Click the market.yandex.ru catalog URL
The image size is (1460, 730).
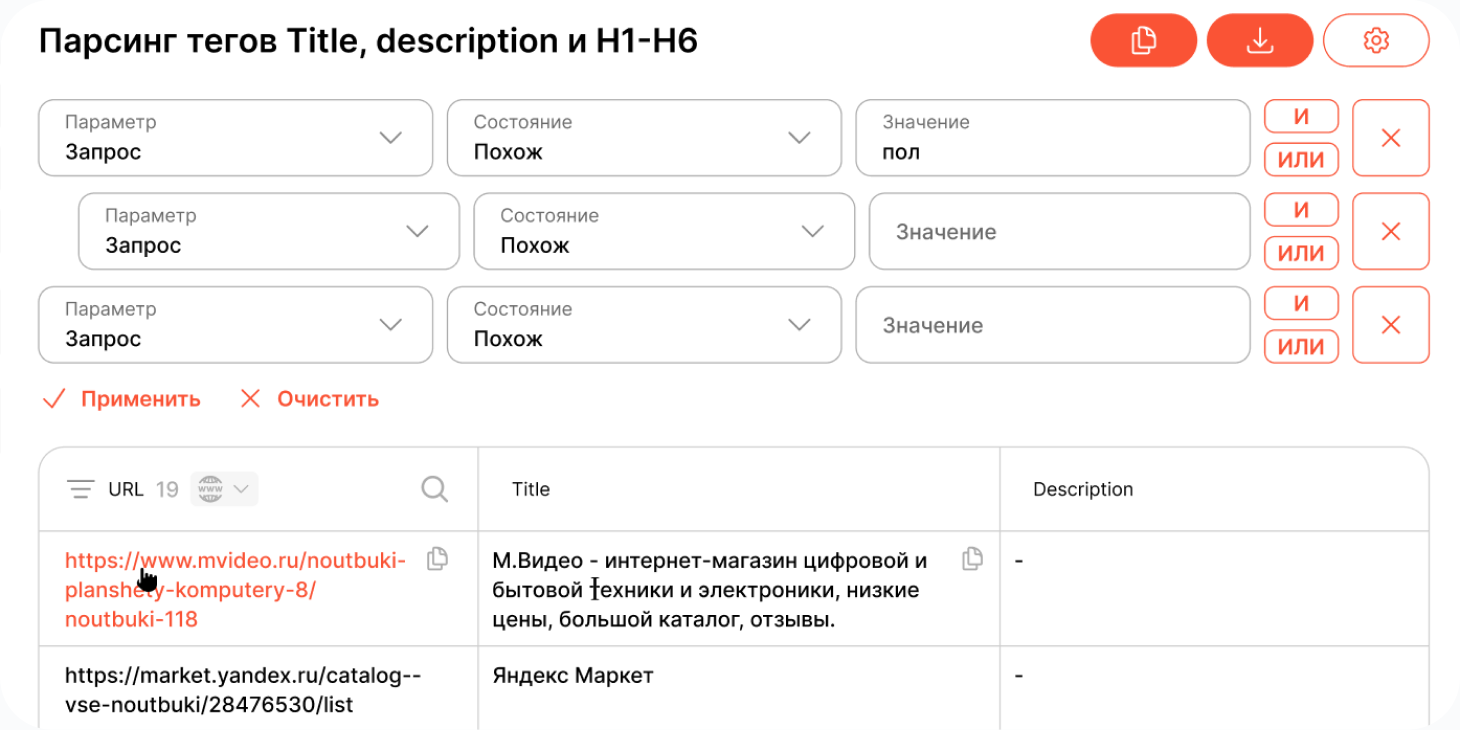[x=243, y=690]
